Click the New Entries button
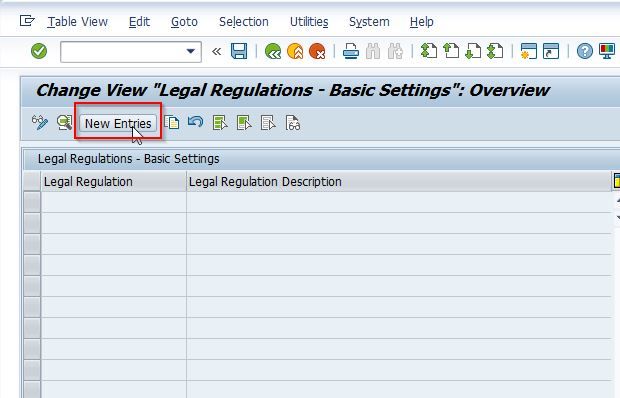Screen dimensions: 620x398 point(118,123)
